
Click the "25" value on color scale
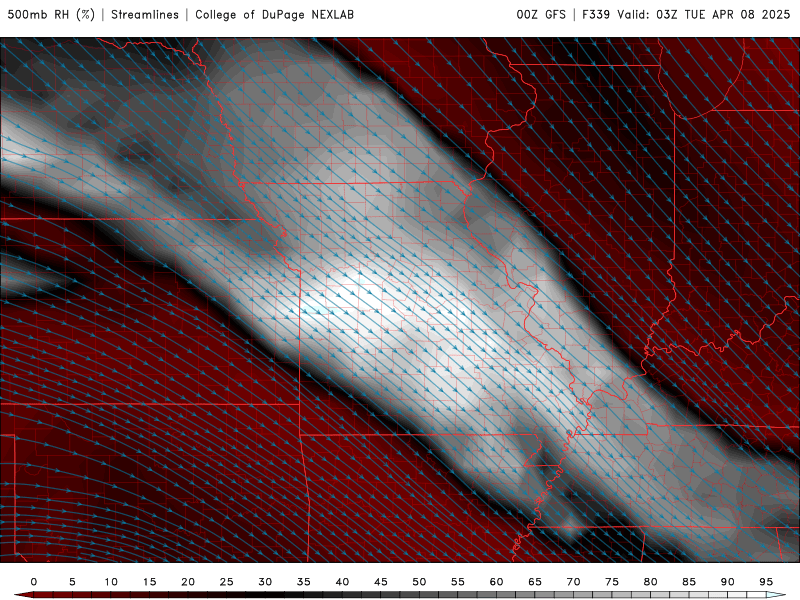tap(226, 582)
